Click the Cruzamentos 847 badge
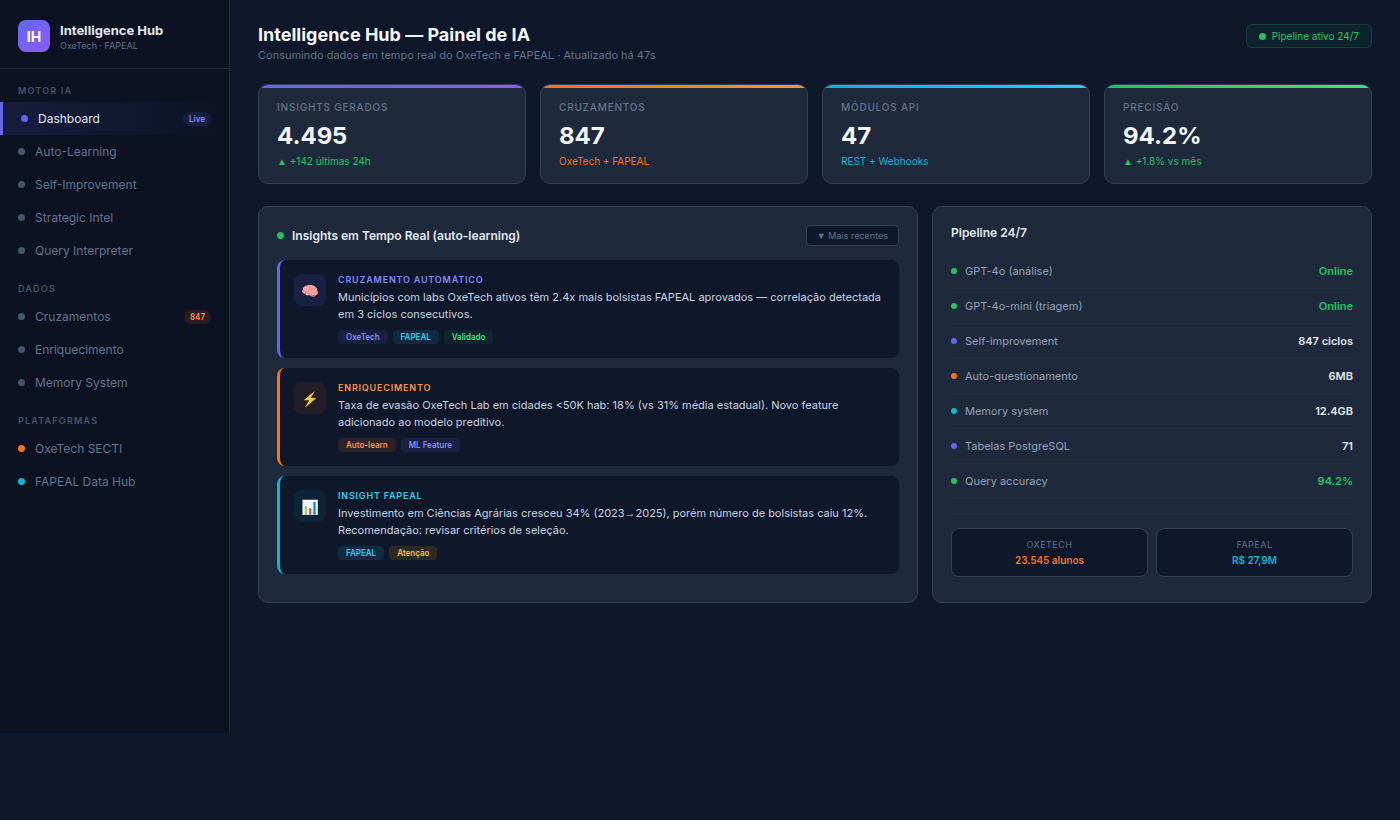 197,316
